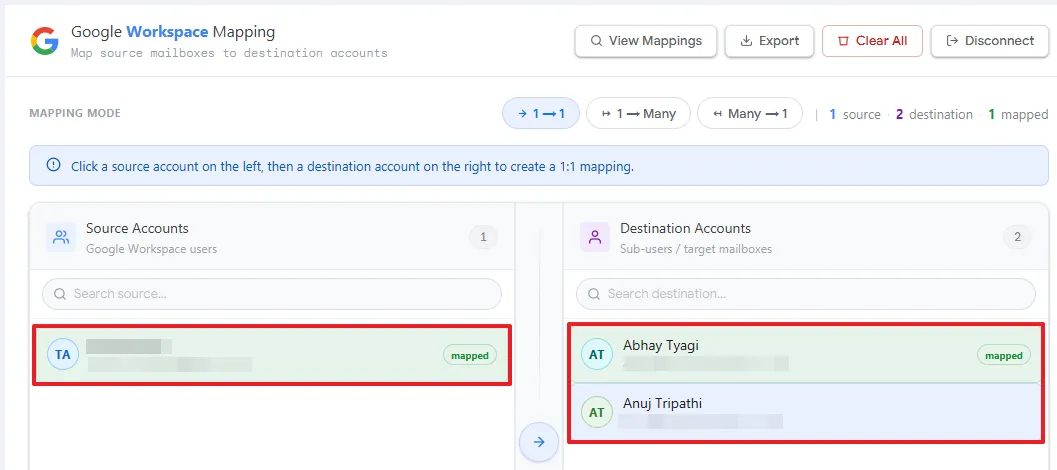Click the 1 mapped counter
This screenshot has width=1057, height=470.
point(1019,115)
